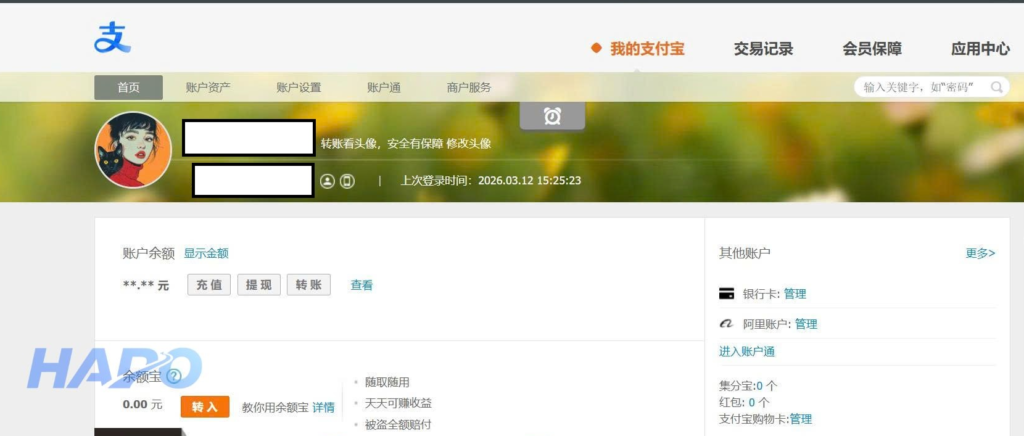
Task: Click the 随取随用 bullet text
Action: click(387, 382)
